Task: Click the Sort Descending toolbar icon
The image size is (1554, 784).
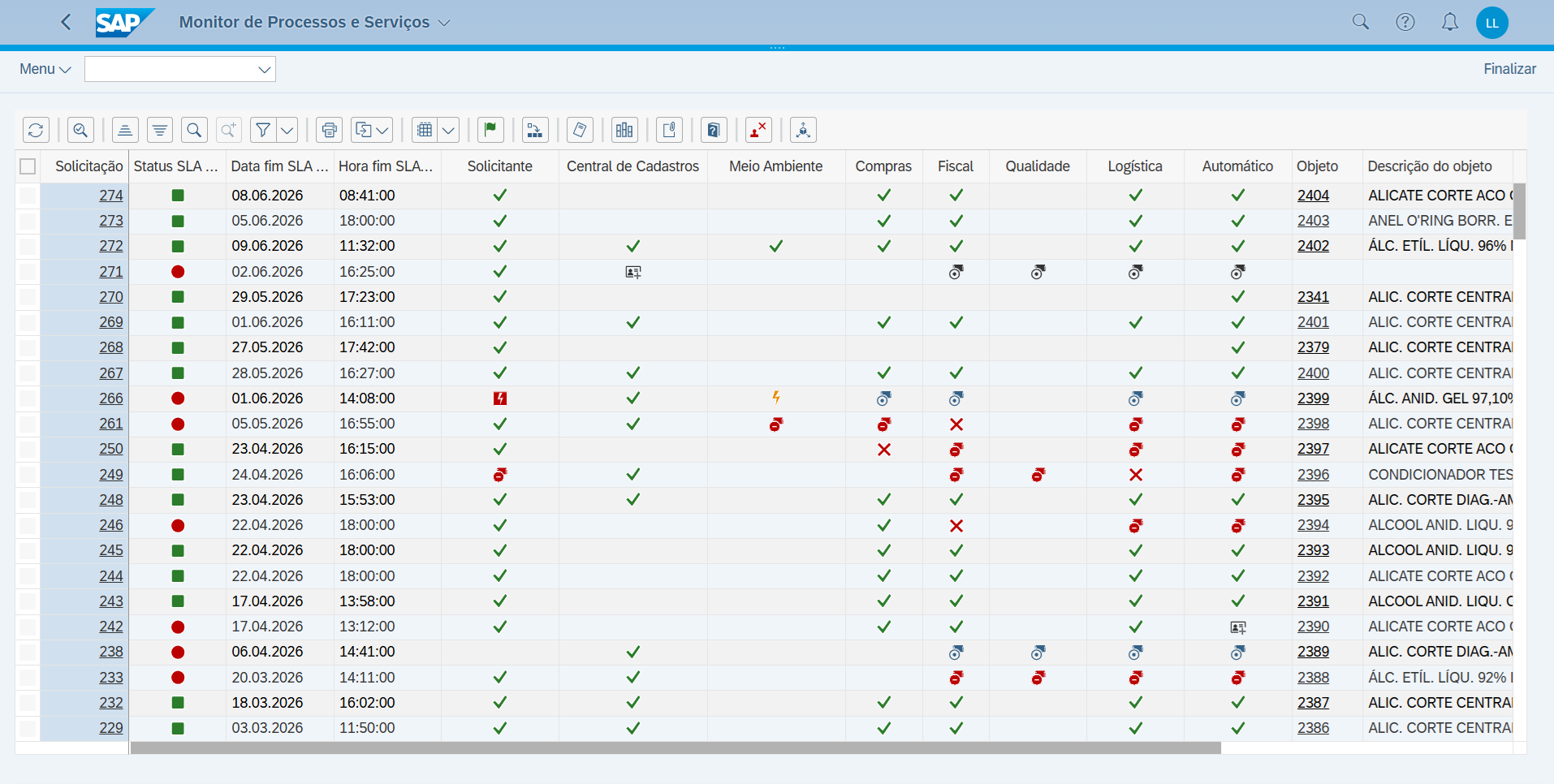Action: tap(160, 130)
